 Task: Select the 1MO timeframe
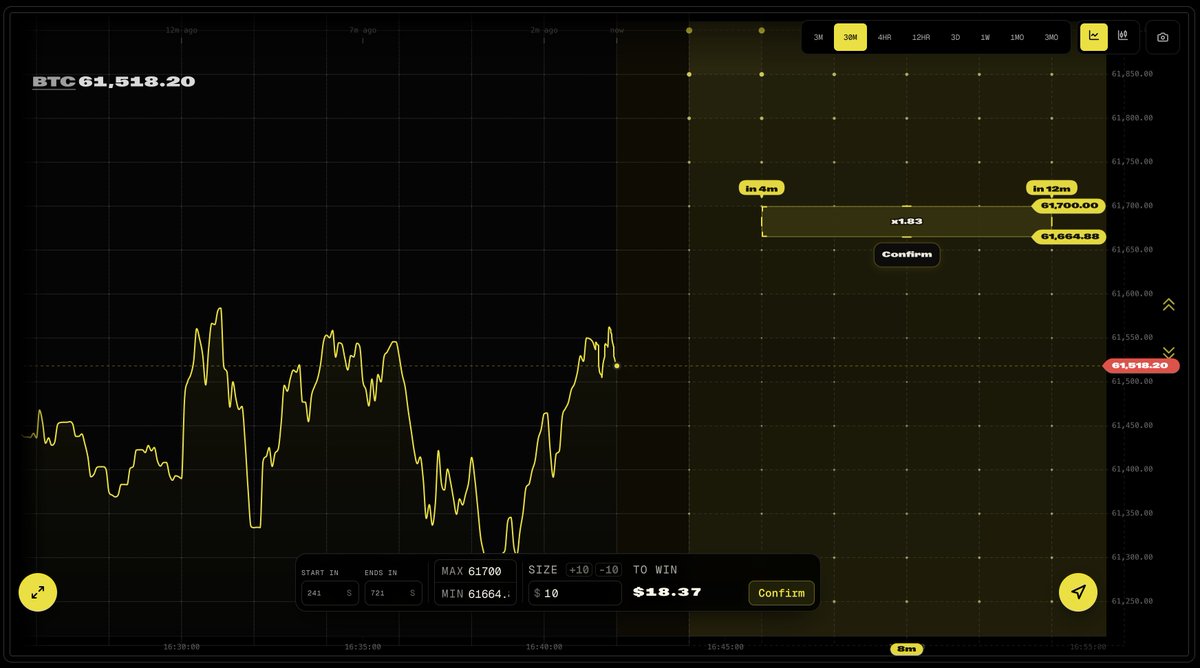[1016, 37]
